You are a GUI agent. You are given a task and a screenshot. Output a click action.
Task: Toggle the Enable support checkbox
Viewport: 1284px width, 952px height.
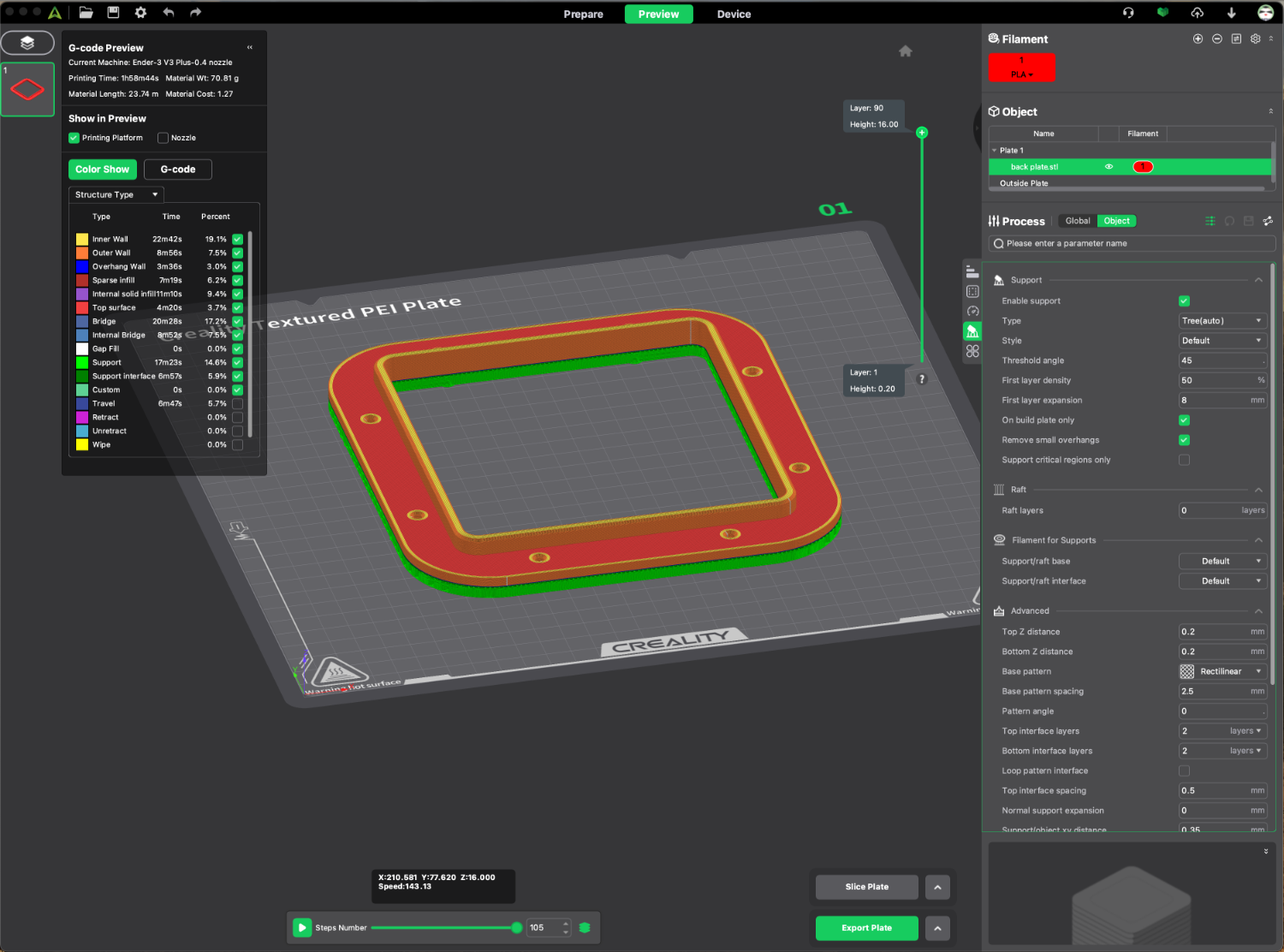coord(1184,301)
